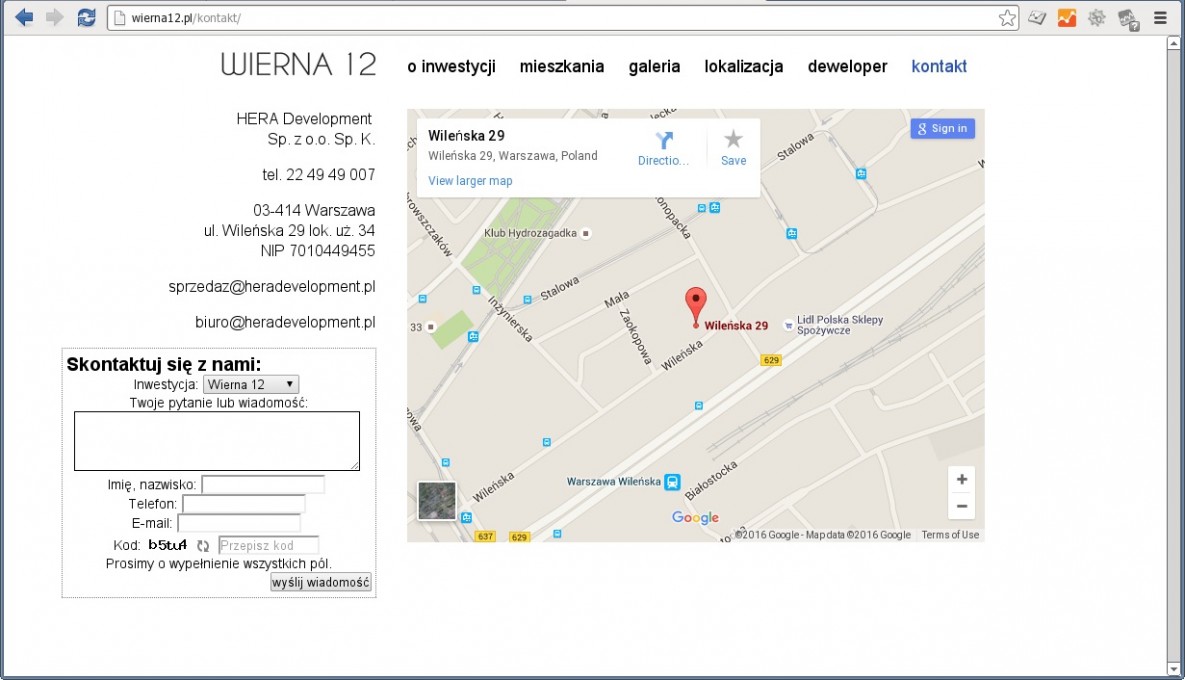1185x680 pixels.
Task: Sign in to Google on map
Action: [942, 128]
